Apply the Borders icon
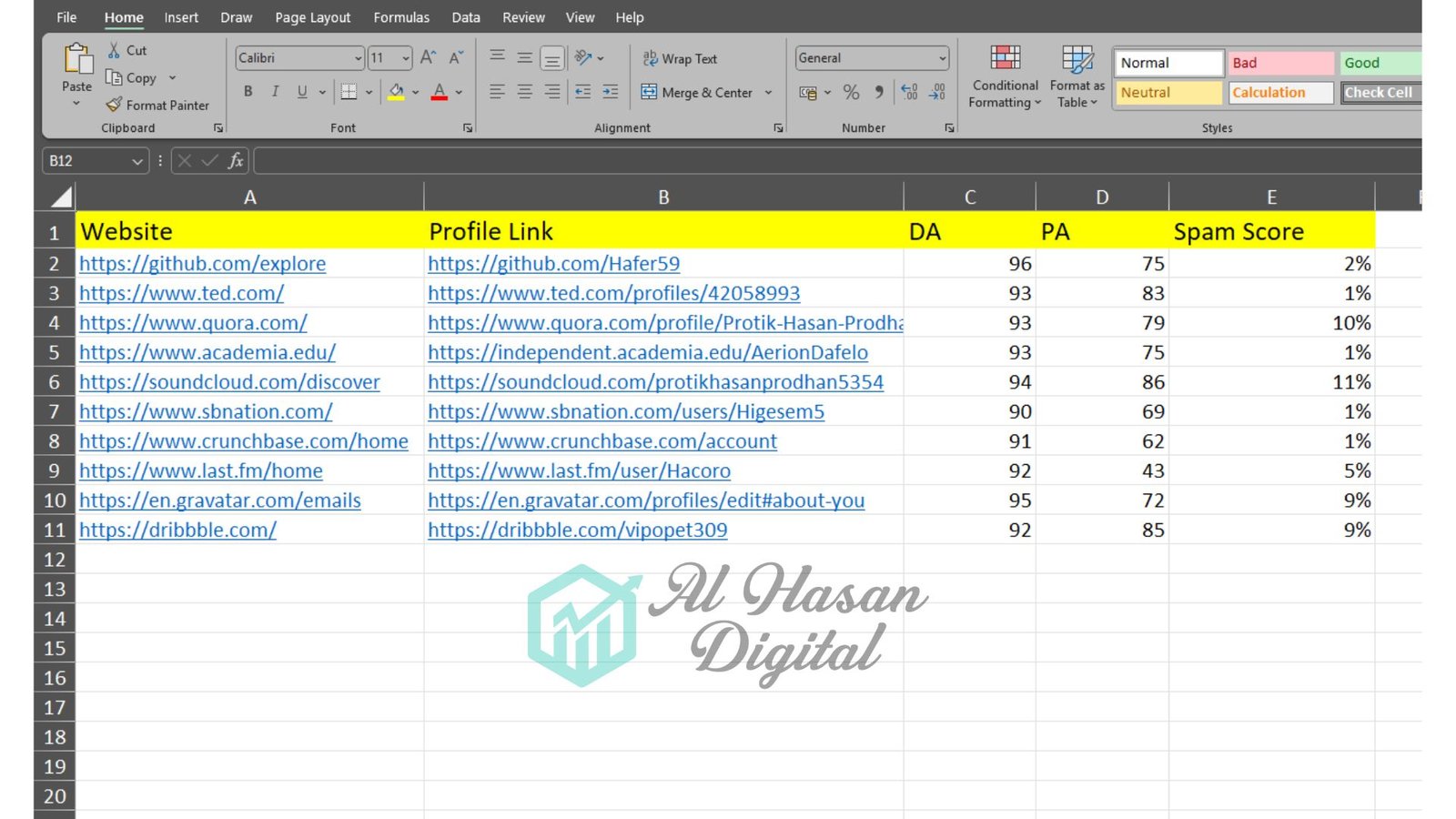The height and width of the screenshot is (819, 1456). (349, 92)
